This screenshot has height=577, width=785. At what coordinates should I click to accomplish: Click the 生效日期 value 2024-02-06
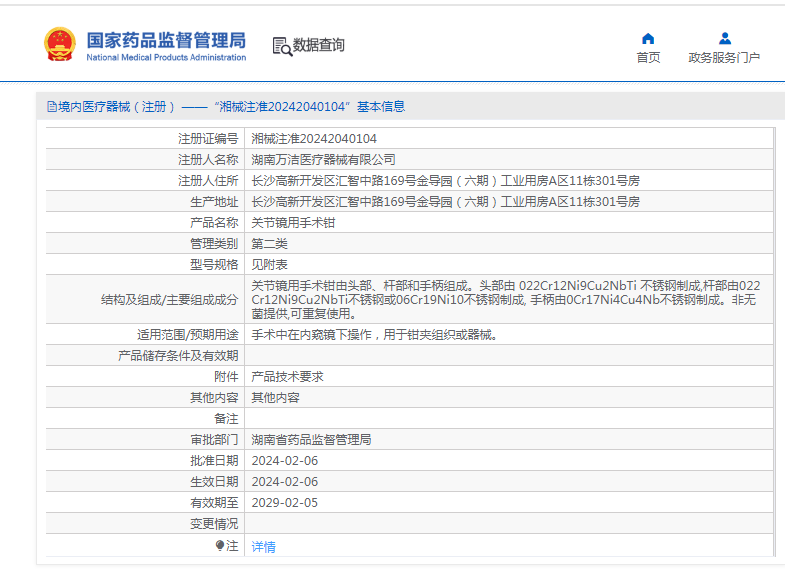pos(285,482)
